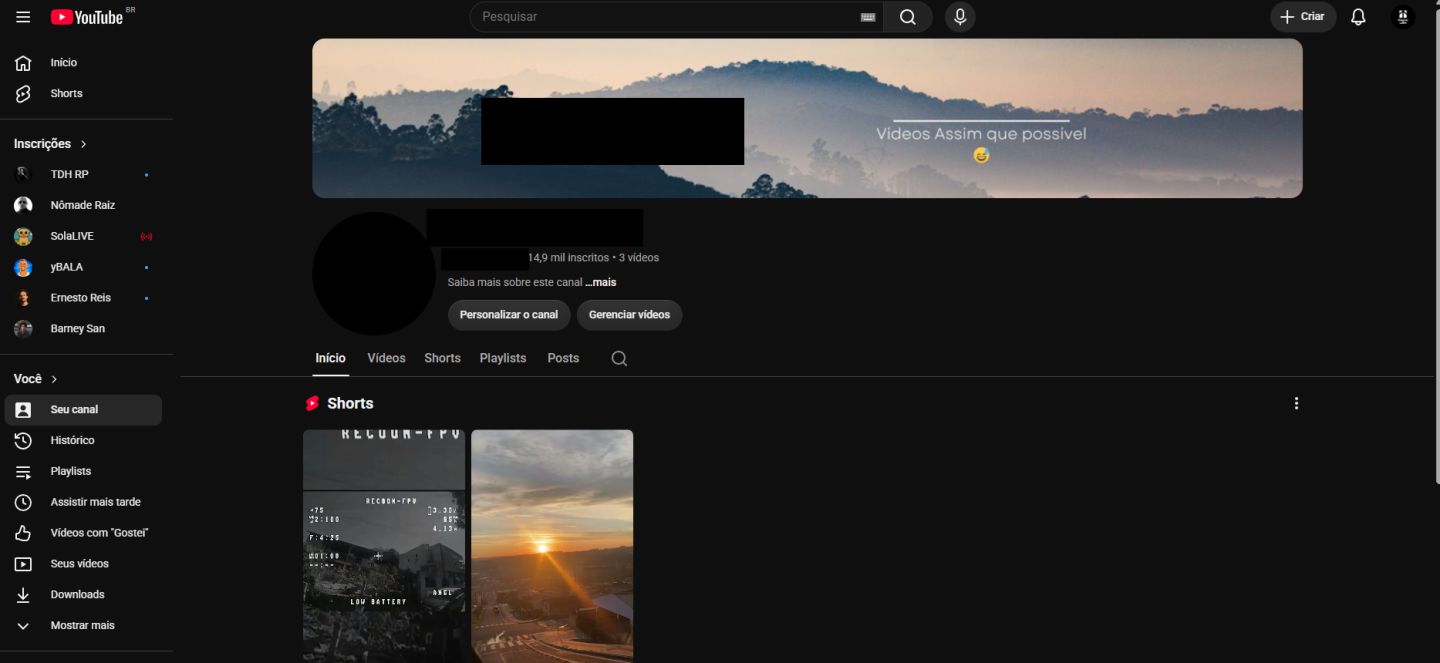Open Shorts shelf three-dot options
This screenshot has height=663, width=1440.
point(1297,403)
